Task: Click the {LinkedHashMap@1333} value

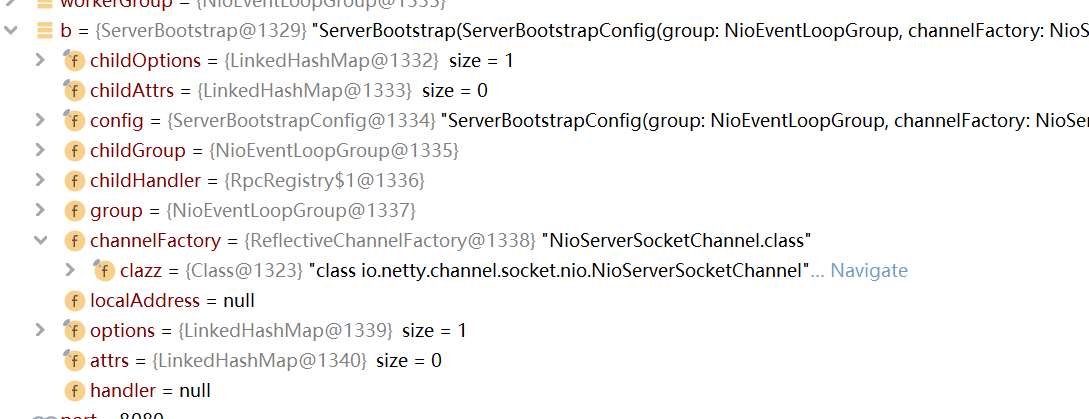Action: coord(304,91)
